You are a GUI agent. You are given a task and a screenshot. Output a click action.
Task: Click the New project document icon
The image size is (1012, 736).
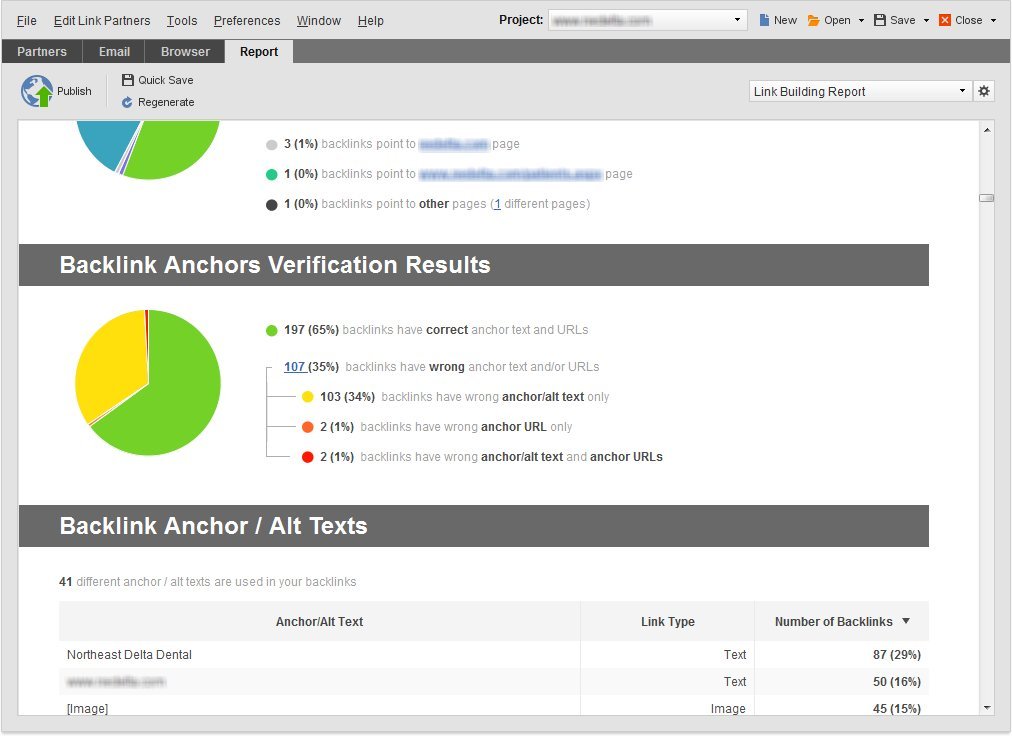[764, 20]
